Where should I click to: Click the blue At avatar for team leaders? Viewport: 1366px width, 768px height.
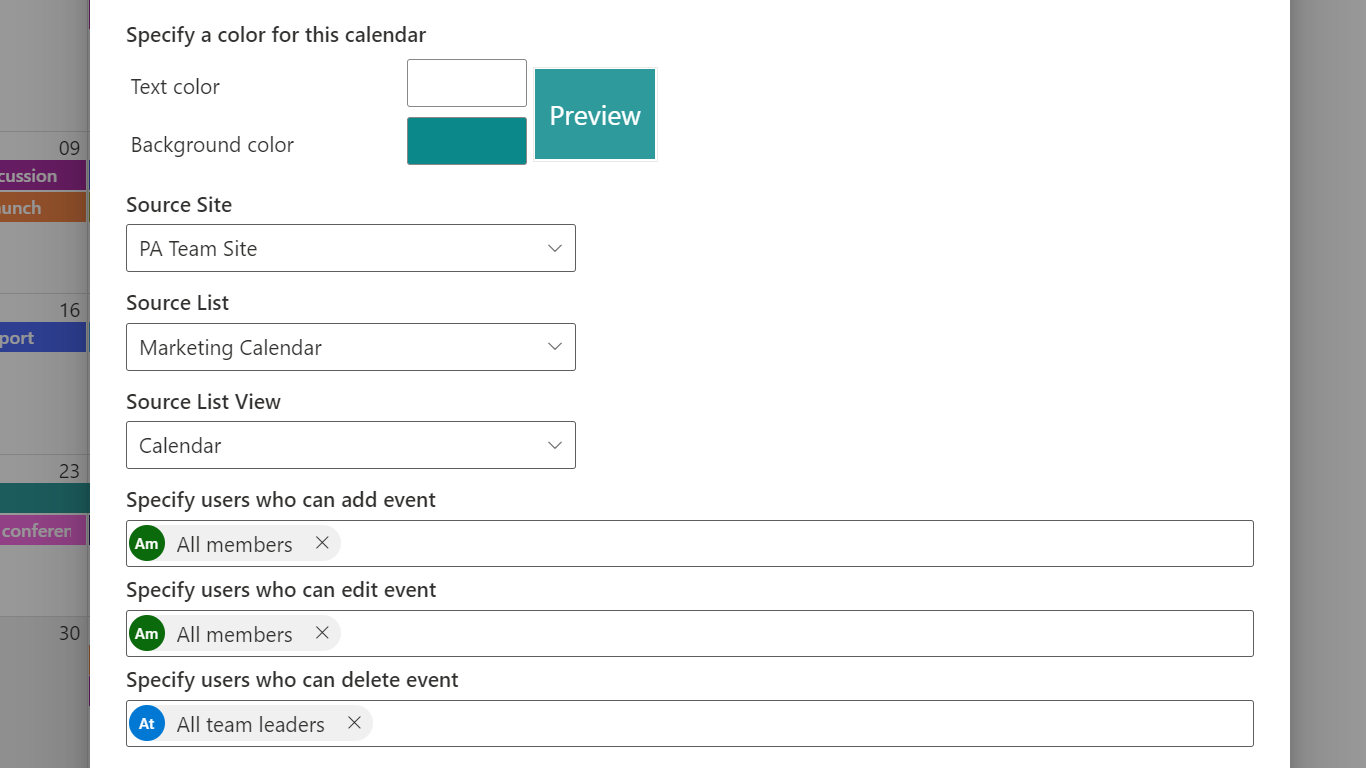pos(147,724)
